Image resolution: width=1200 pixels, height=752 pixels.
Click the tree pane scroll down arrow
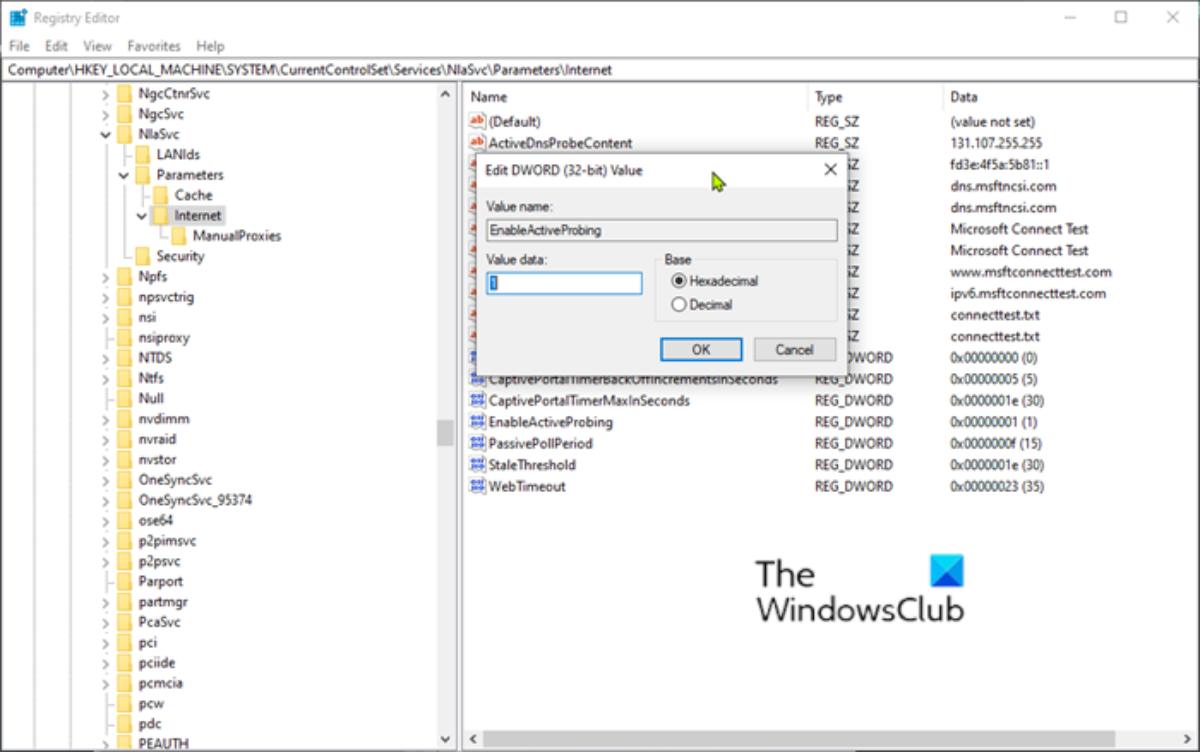(x=445, y=740)
